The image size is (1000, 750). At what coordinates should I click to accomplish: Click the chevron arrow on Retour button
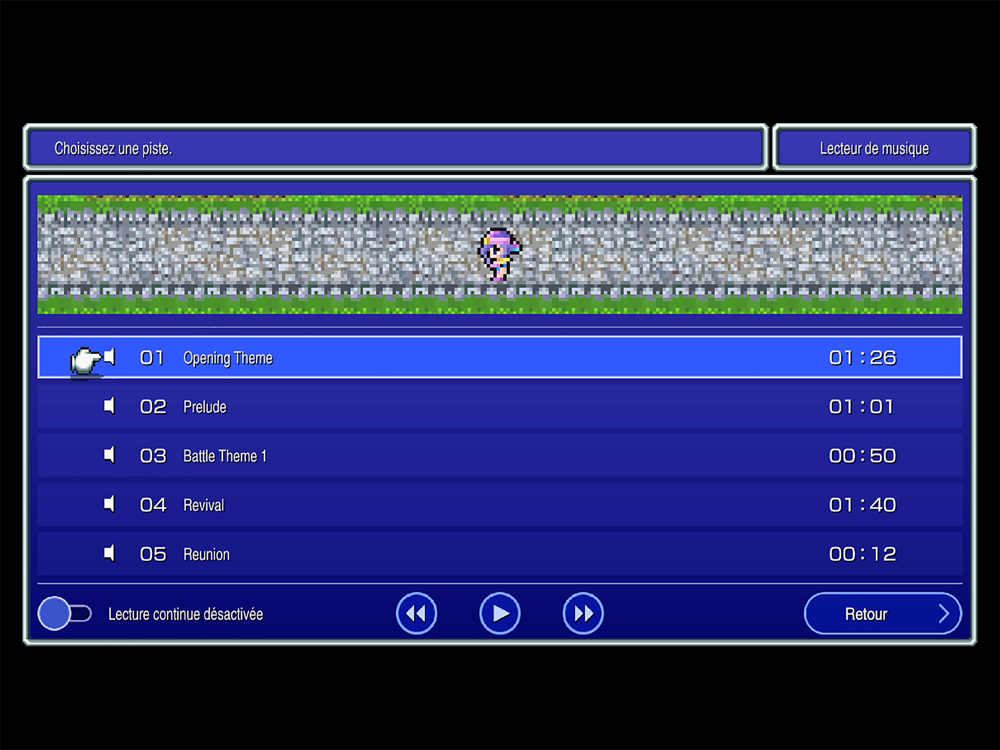pyautogui.click(x=944, y=614)
